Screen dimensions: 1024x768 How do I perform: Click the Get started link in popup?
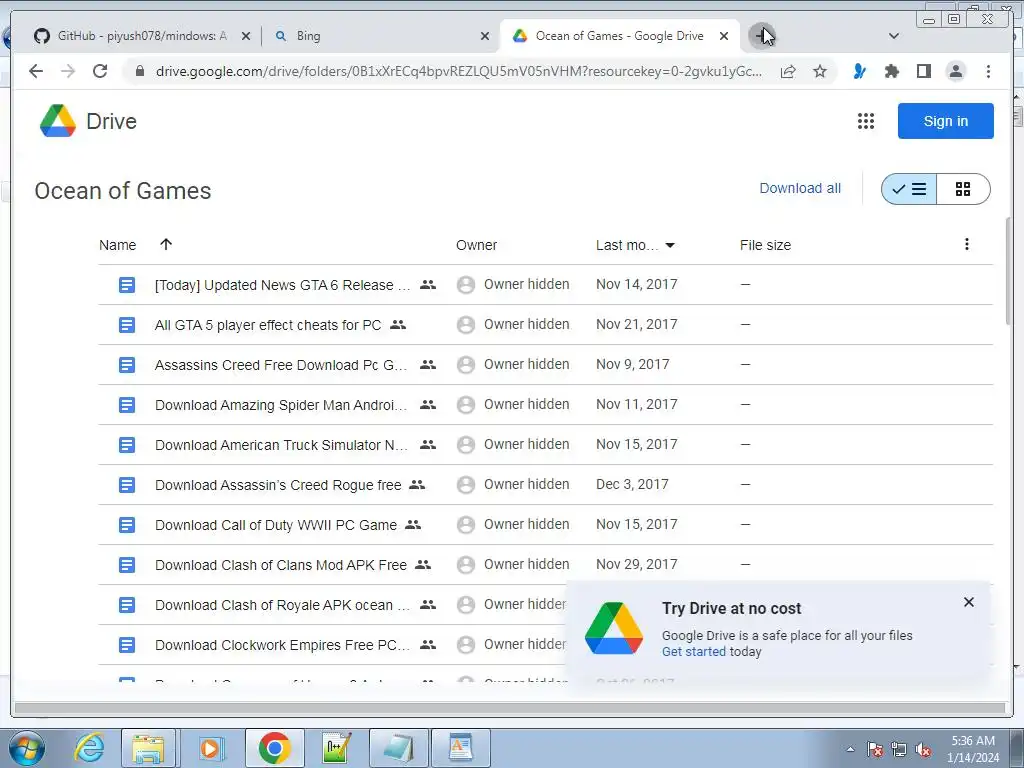[x=694, y=652]
